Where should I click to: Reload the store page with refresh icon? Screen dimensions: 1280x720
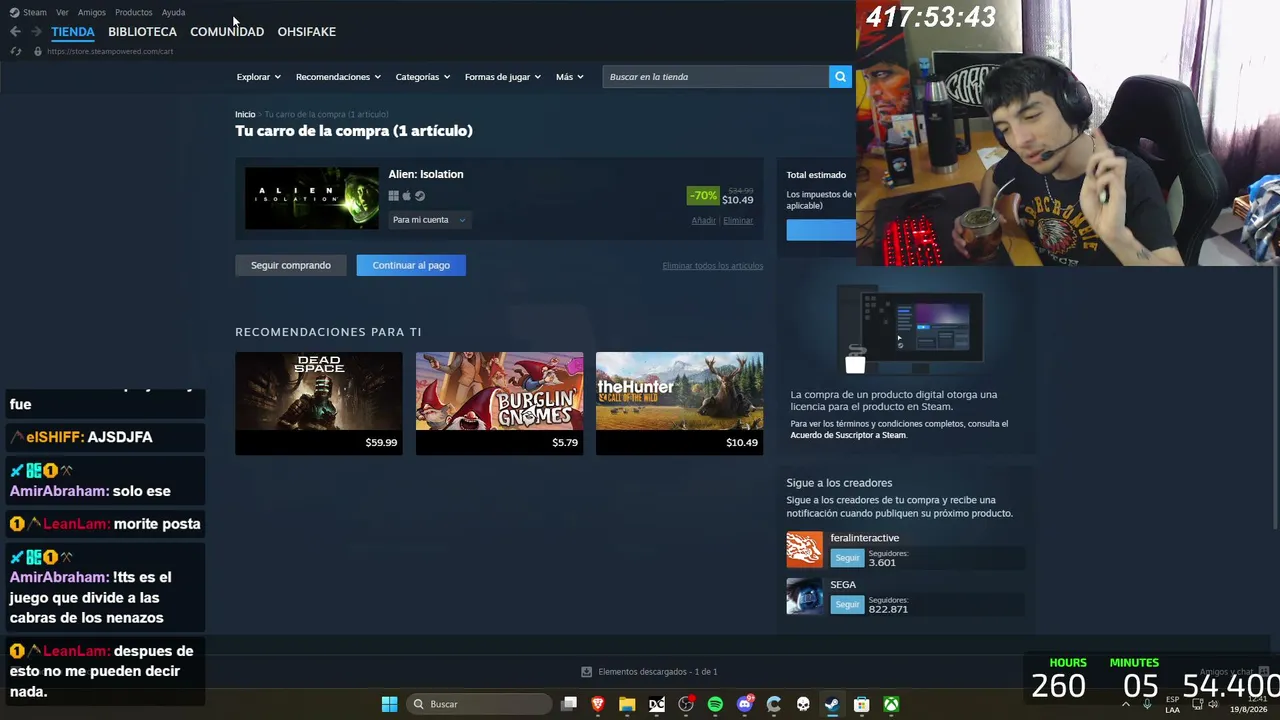(16, 51)
